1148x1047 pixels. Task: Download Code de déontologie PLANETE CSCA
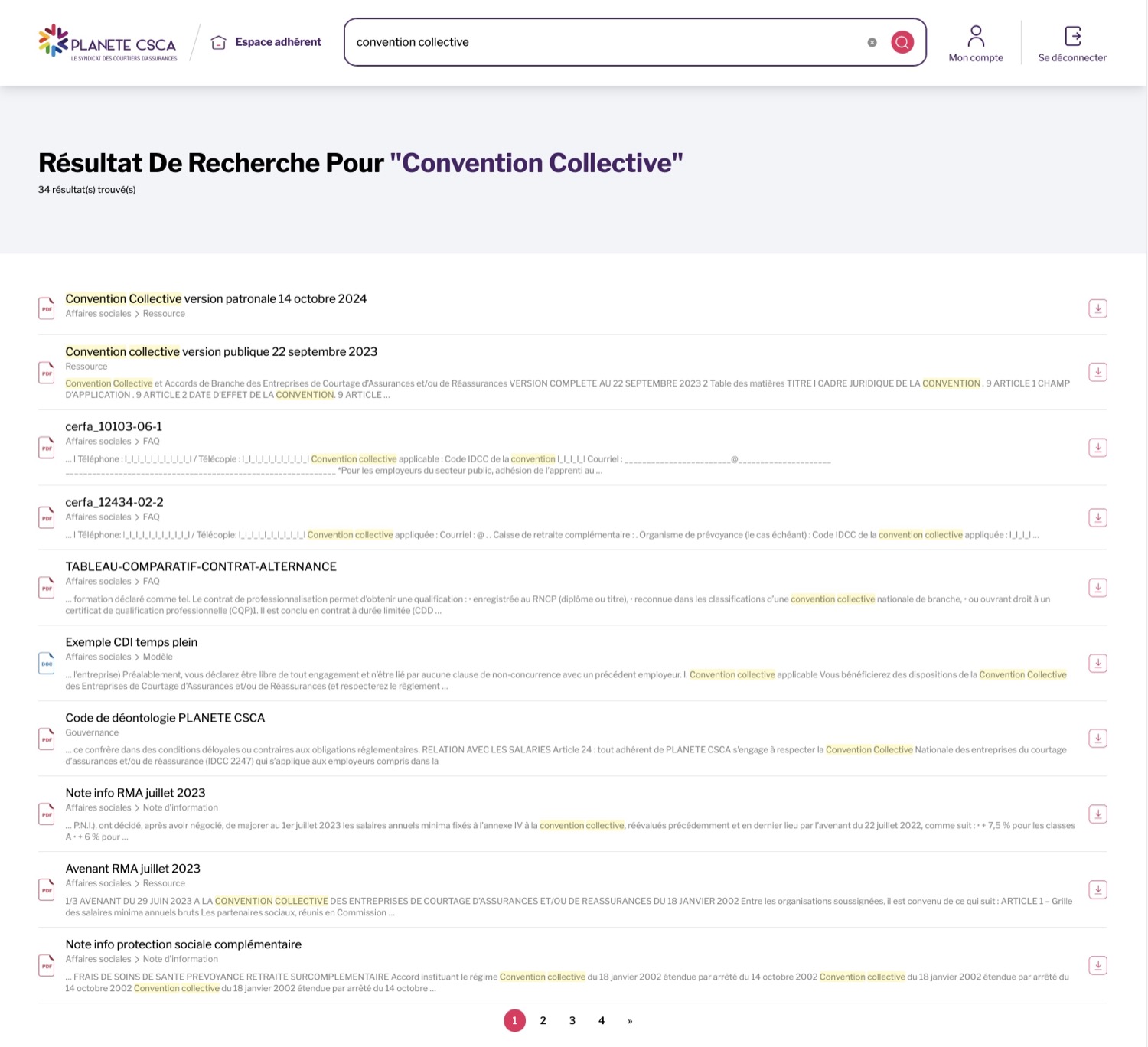coord(1097,739)
